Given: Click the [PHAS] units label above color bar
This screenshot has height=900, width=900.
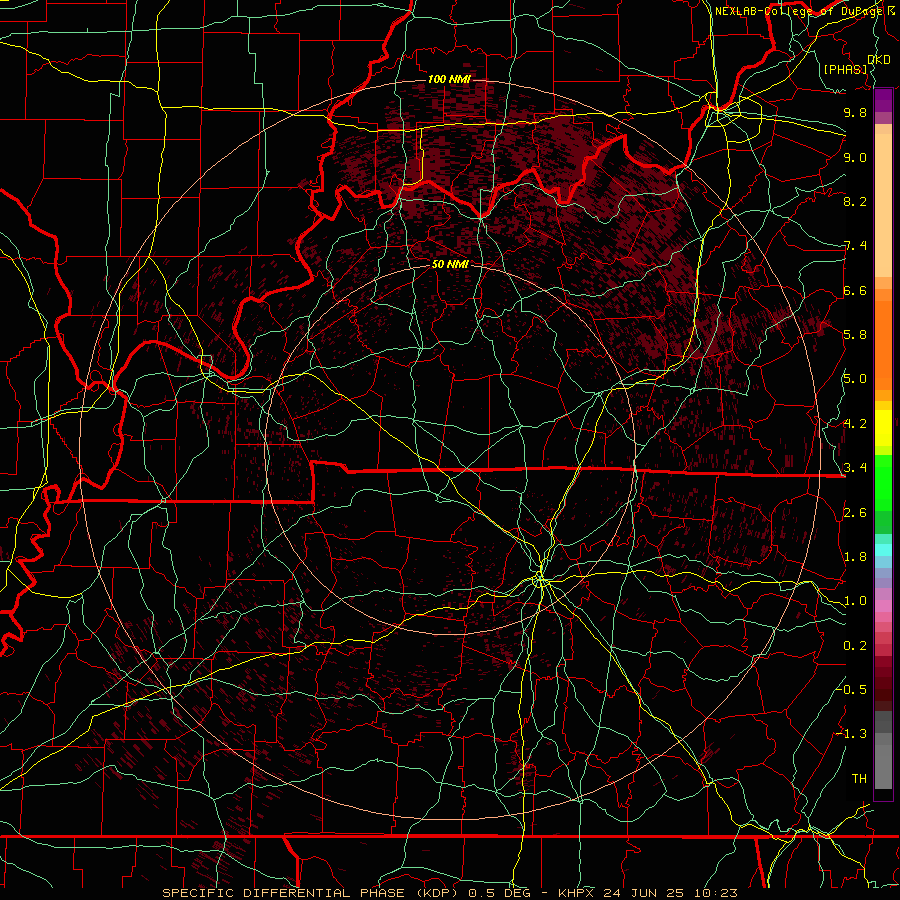Looking at the screenshot, I should (845, 69).
